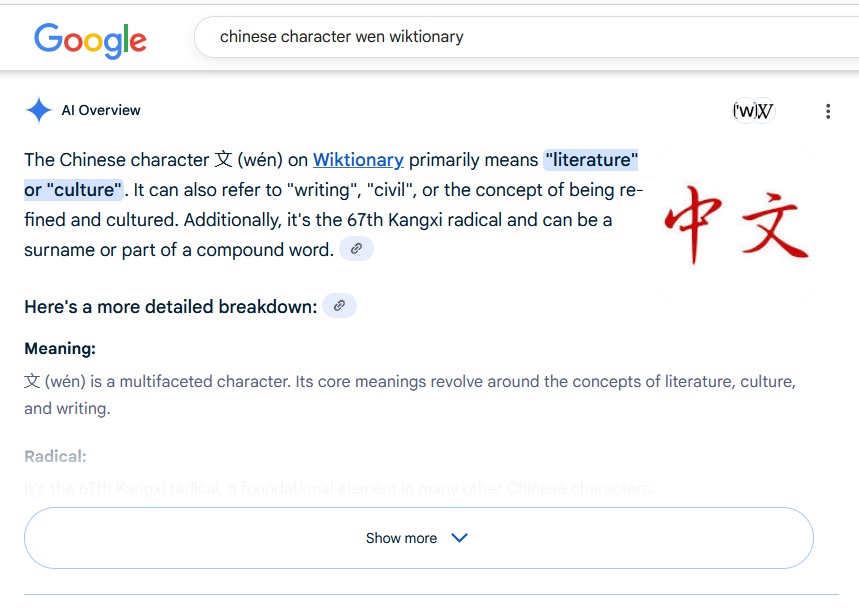Click link icon after "compound word."
The image size is (859, 609).
(x=356, y=249)
